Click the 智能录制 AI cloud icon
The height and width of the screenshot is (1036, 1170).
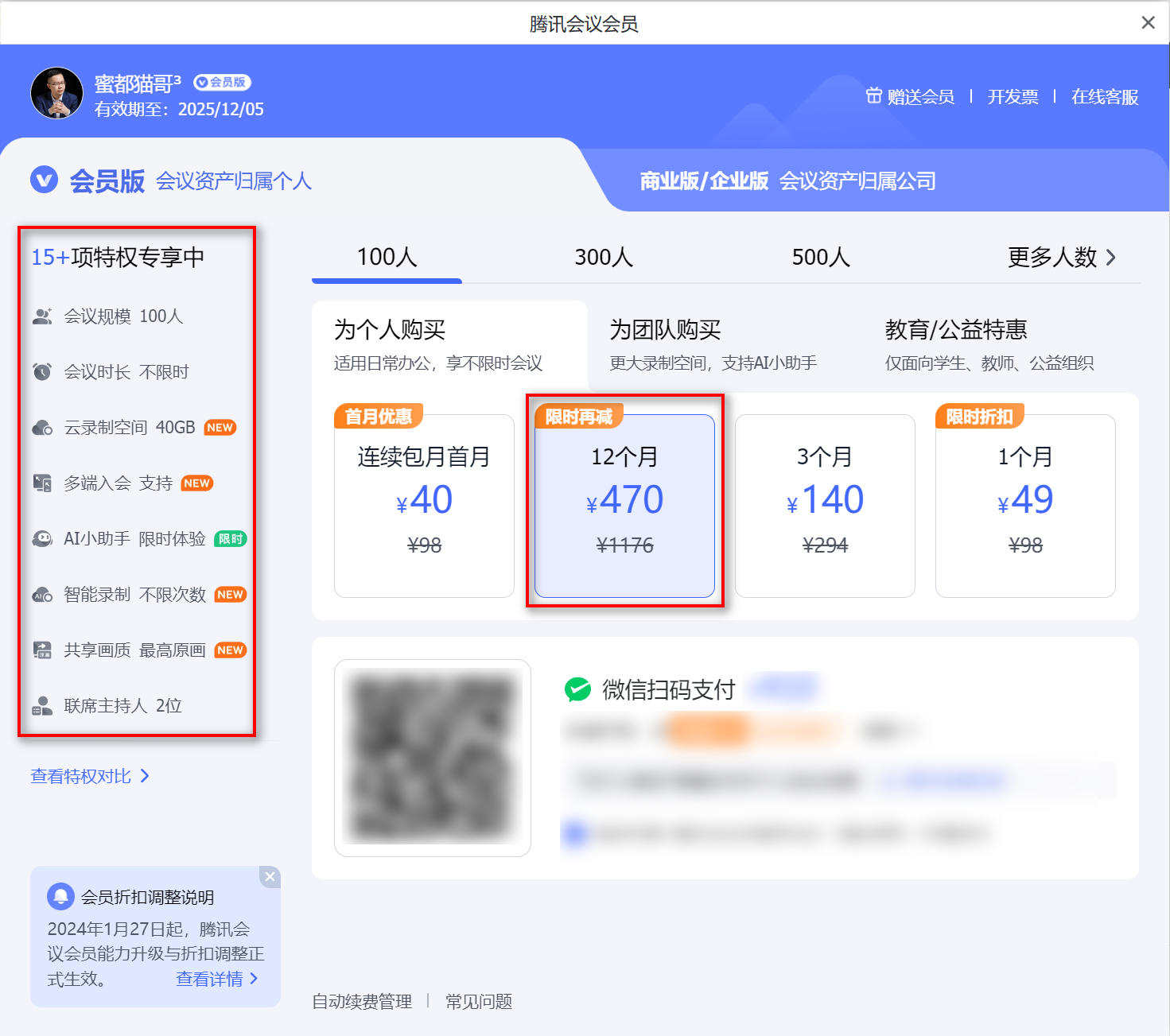[x=42, y=595]
